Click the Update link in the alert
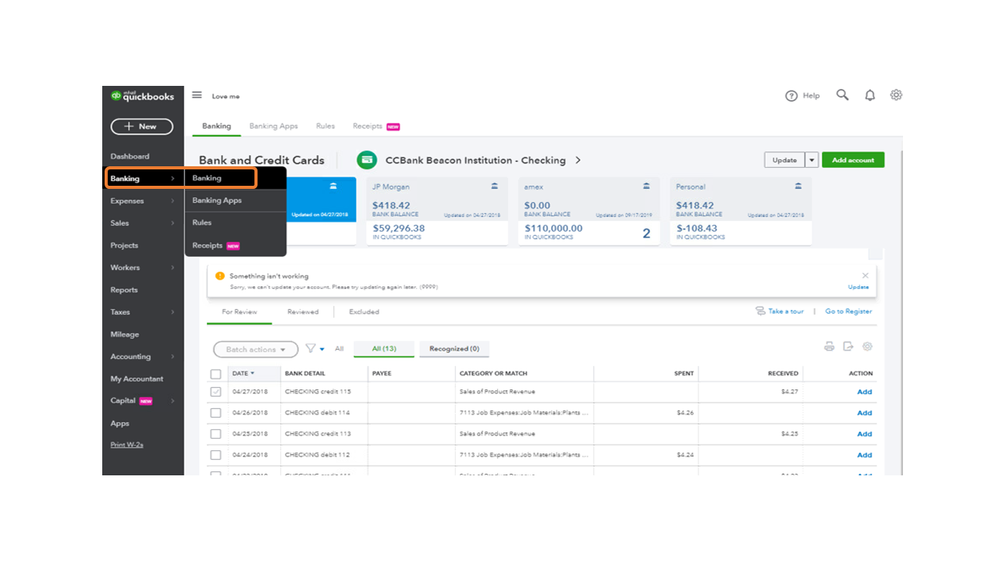The height and width of the screenshot is (562, 999). 858,287
